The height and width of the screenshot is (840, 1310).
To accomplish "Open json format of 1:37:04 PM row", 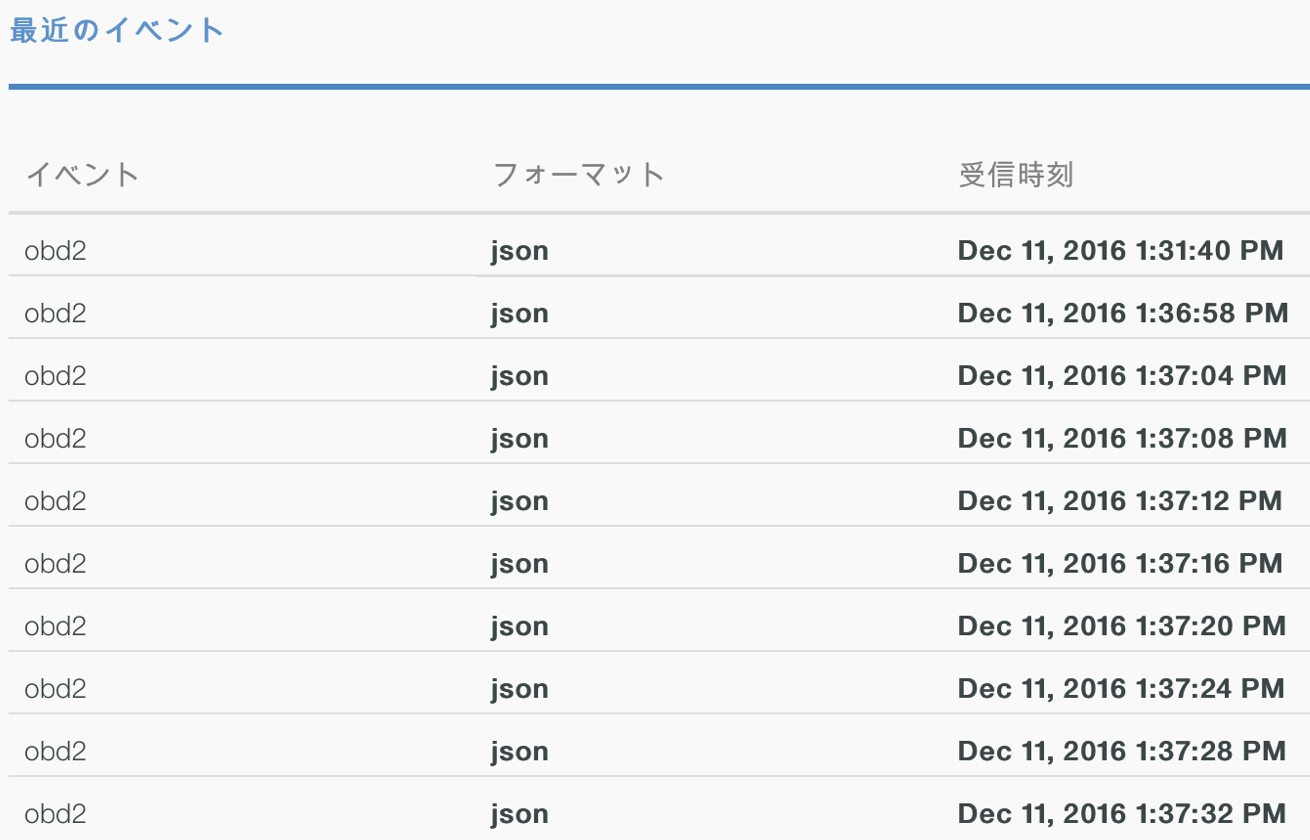I will [x=519, y=378].
